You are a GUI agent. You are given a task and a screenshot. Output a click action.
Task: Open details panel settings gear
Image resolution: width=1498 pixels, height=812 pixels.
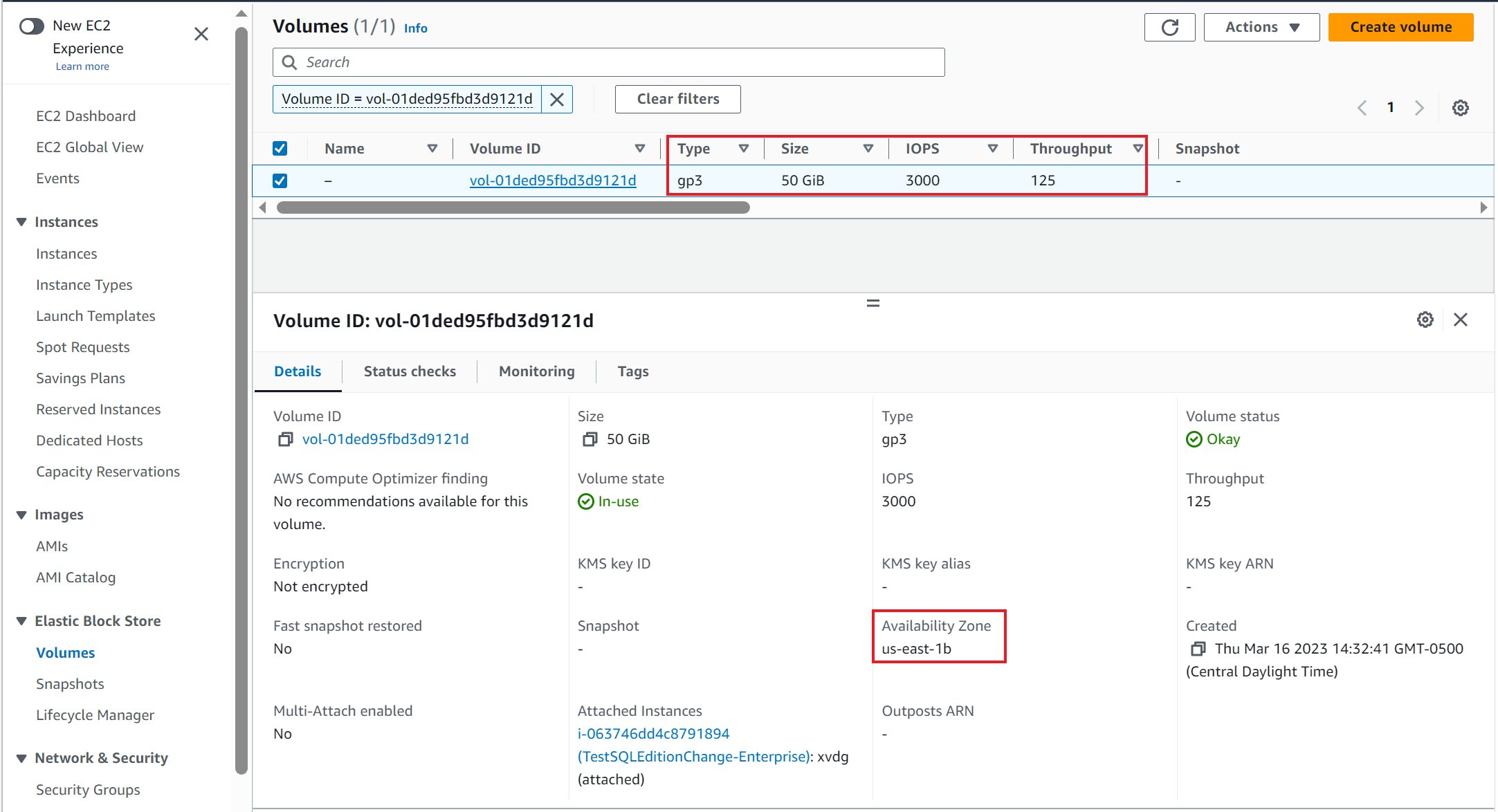pyautogui.click(x=1425, y=320)
